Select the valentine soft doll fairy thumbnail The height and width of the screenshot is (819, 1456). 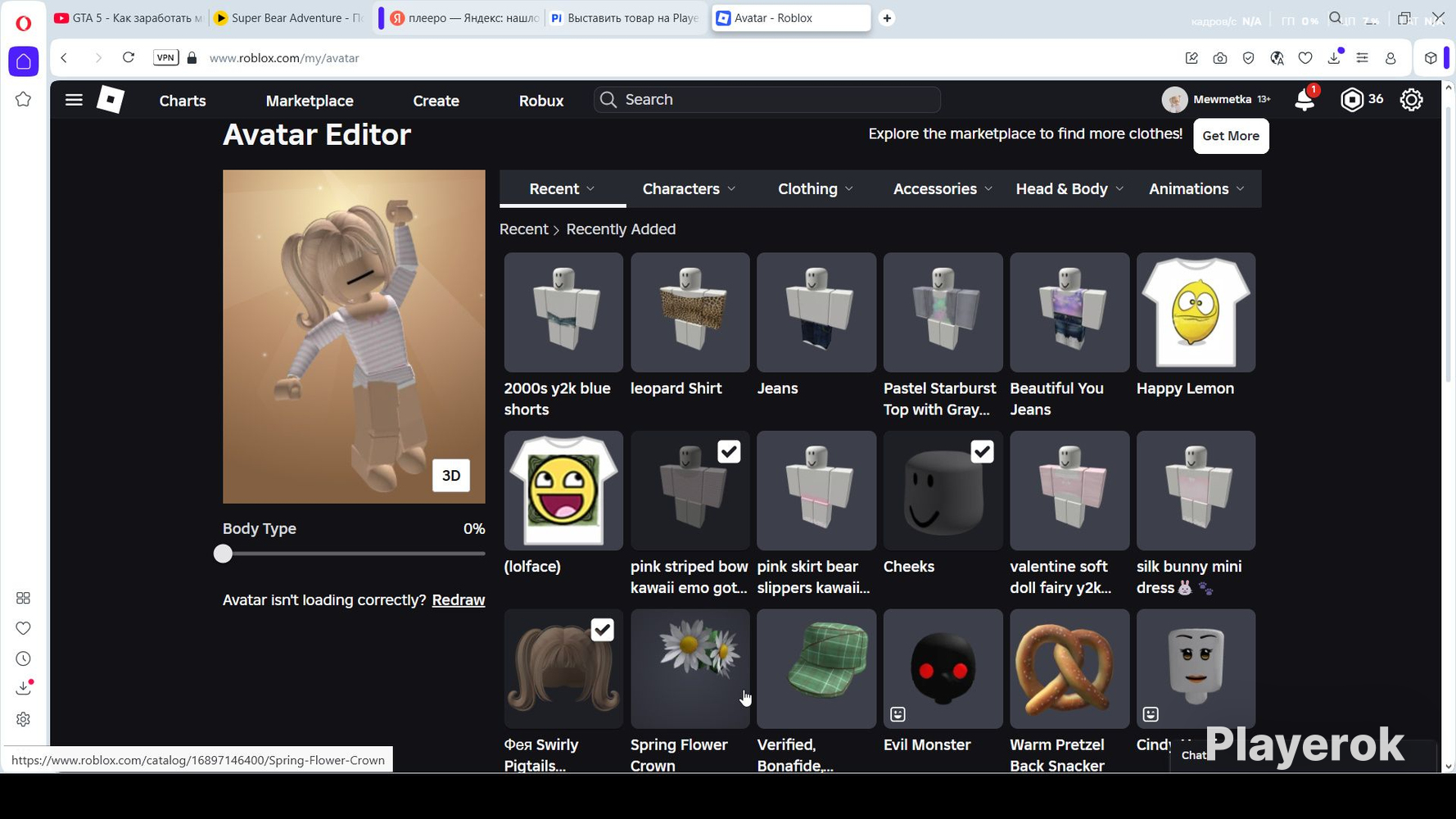tap(1069, 491)
